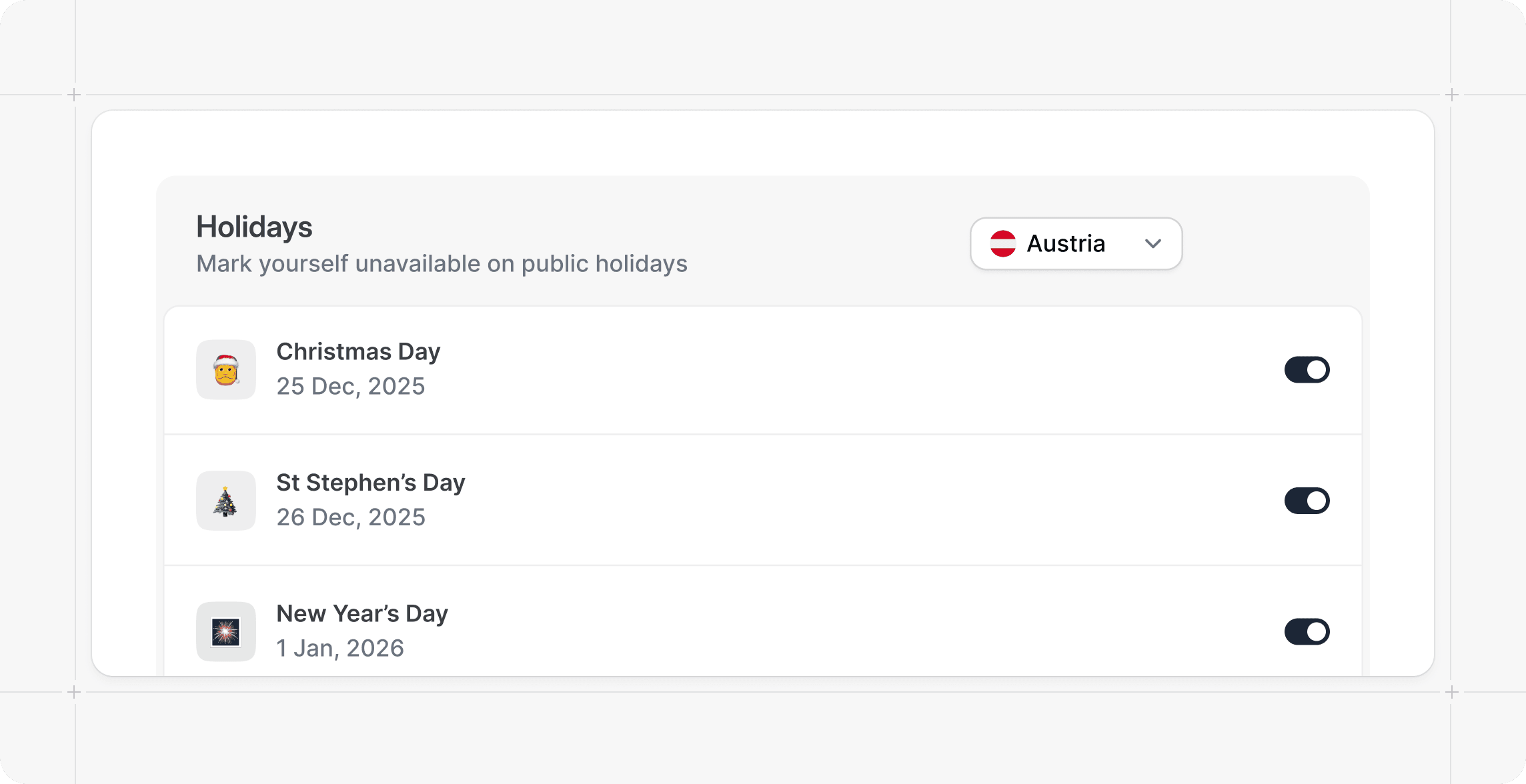Click the Holidays heading
Image resolution: width=1526 pixels, height=784 pixels.
pyautogui.click(x=254, y=227)
